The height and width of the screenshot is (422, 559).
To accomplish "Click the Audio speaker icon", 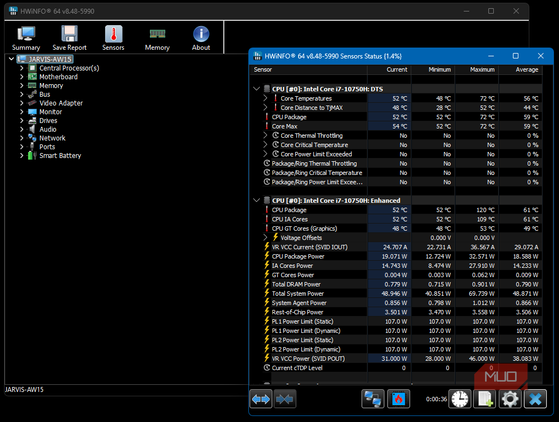I will pos(32,129).
